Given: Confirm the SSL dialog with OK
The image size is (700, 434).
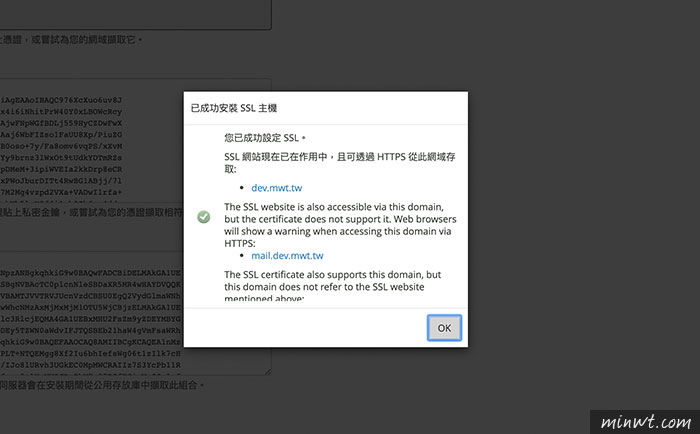Looking at the screenshot, I should [444, 328].
